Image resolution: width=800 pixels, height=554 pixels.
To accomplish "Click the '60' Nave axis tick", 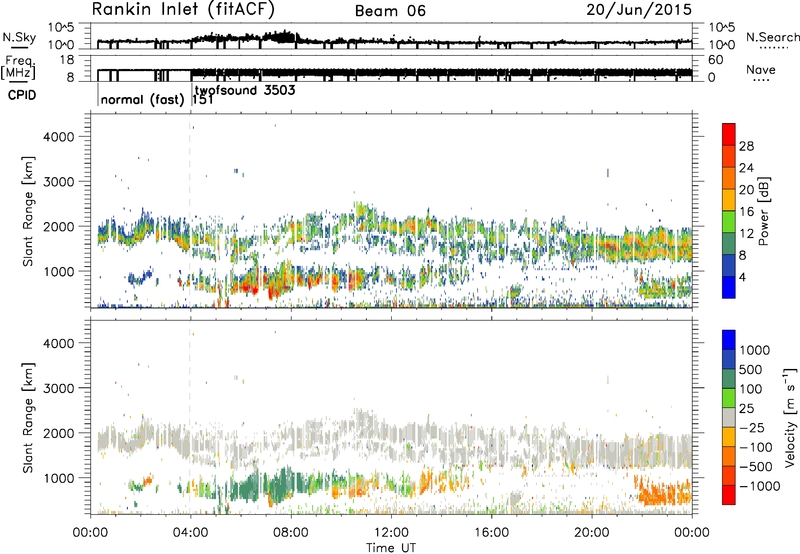I will coord(715,60).
